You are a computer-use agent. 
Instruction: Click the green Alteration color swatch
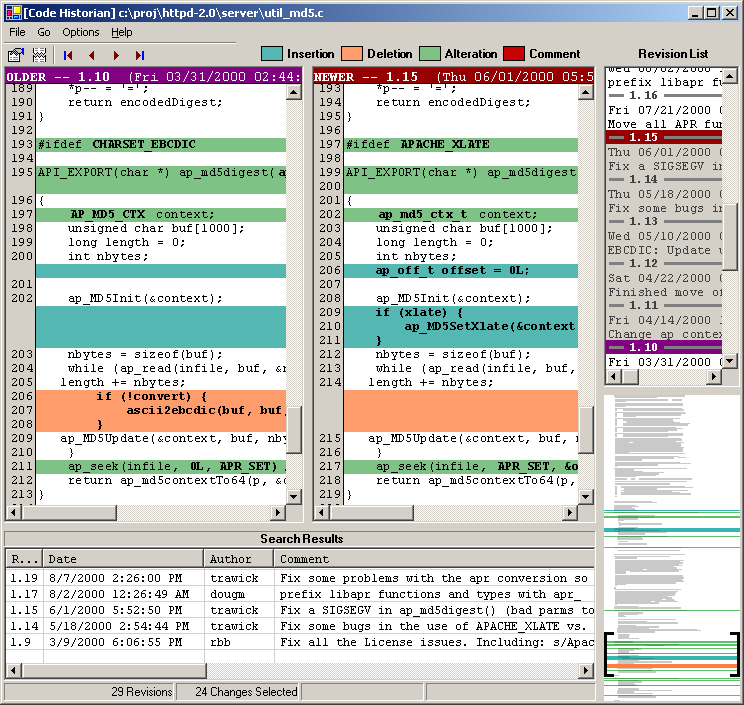tap(429, 54)
